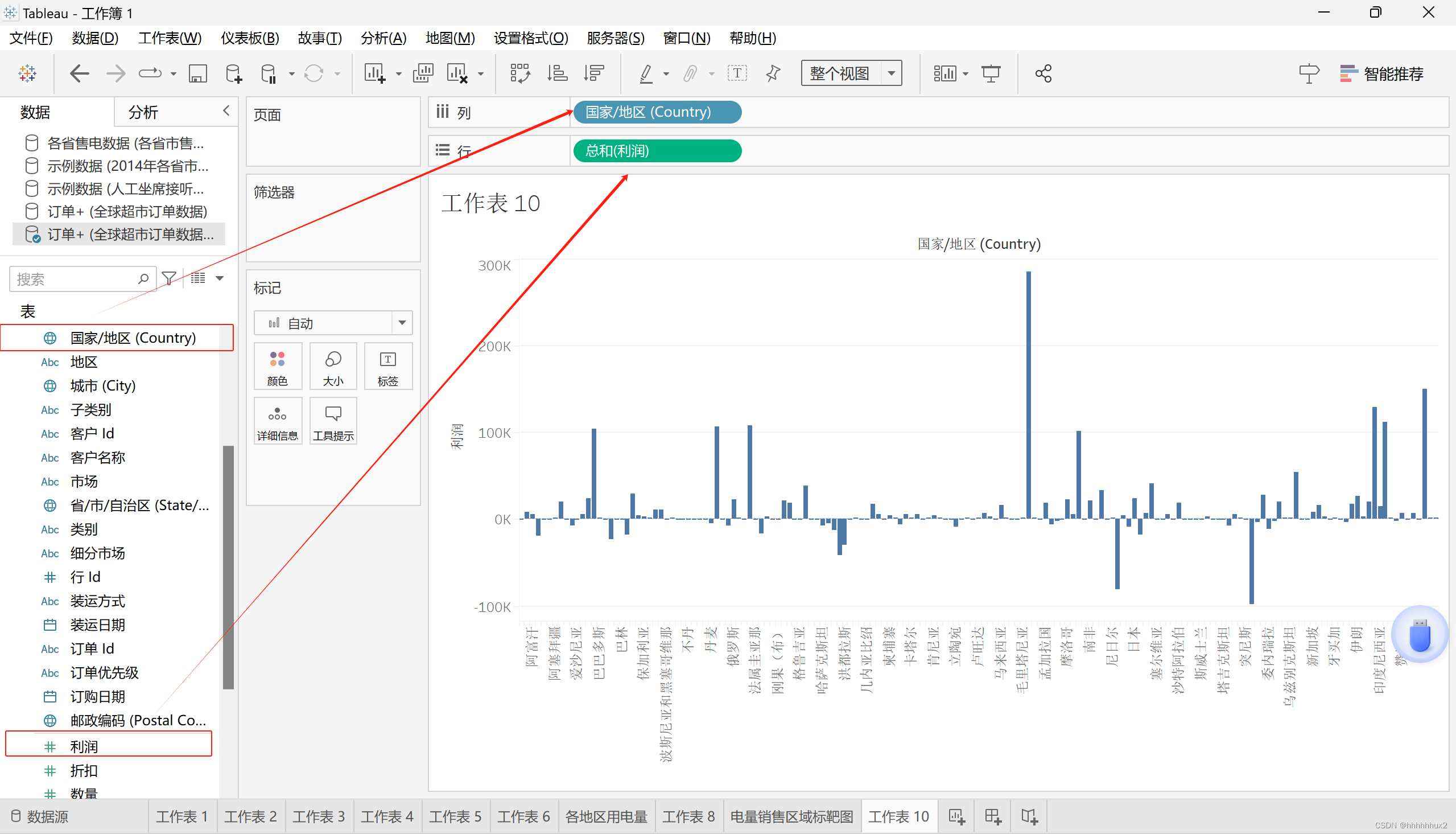Expand the mark type 自动 dropdown
1456x834 pixels.
(402, 323)
